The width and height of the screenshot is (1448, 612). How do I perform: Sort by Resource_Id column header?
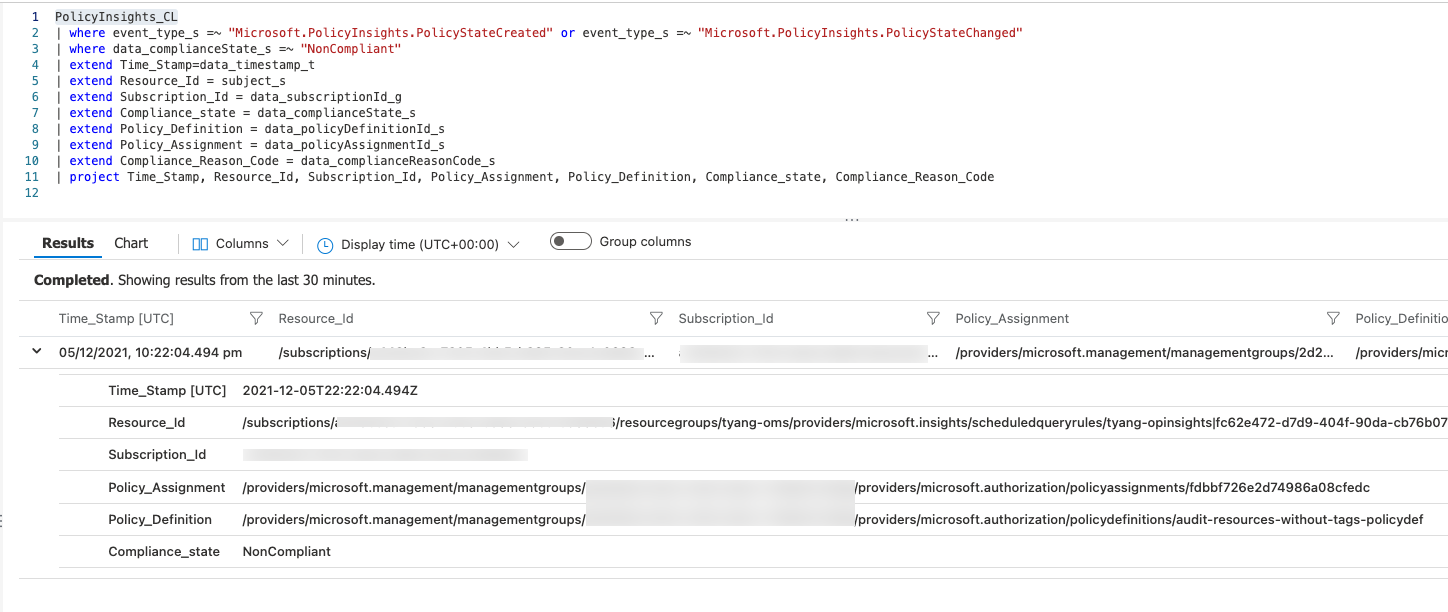tap(316, 318)
